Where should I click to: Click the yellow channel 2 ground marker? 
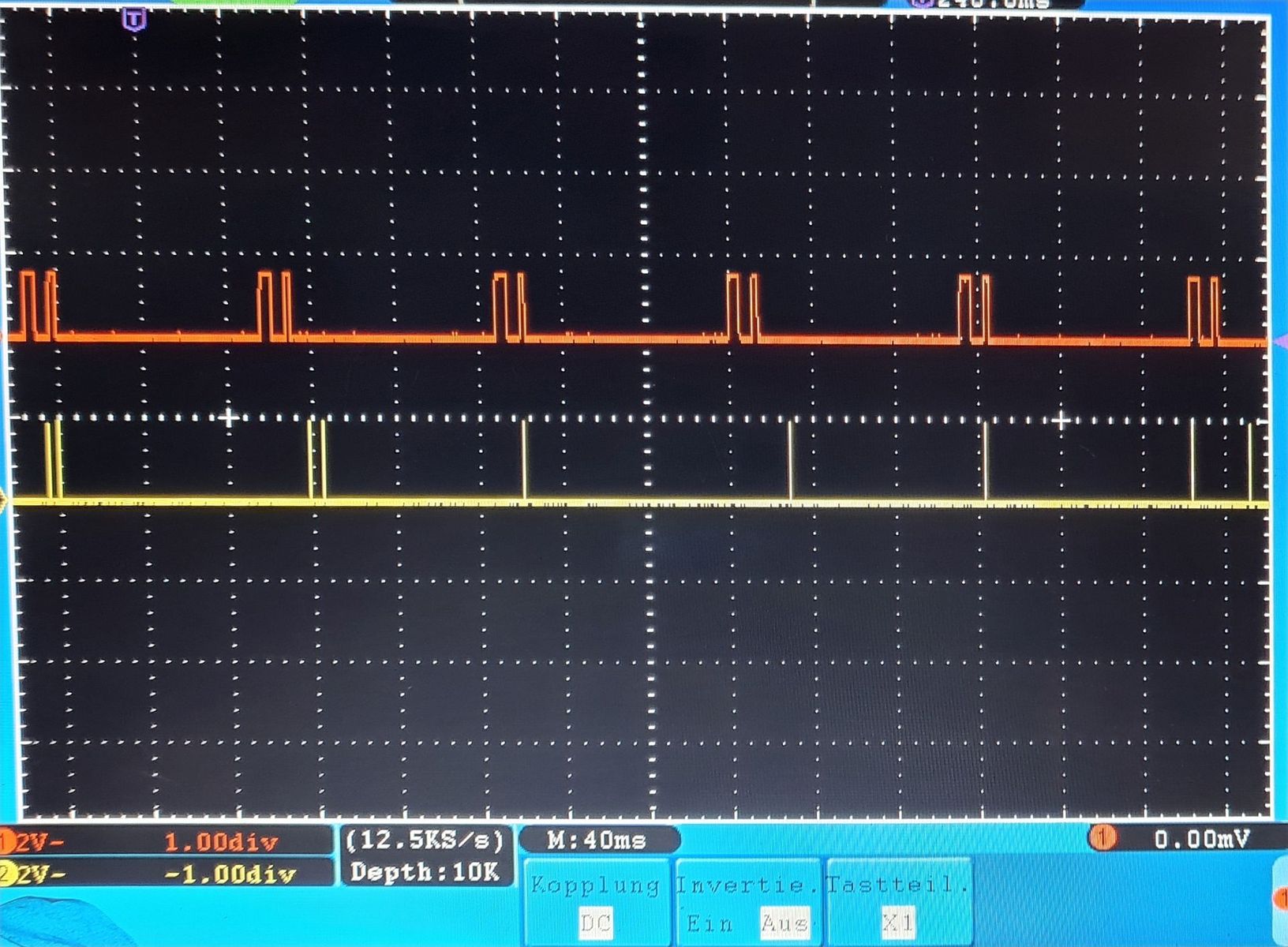[x=4, y=500]
